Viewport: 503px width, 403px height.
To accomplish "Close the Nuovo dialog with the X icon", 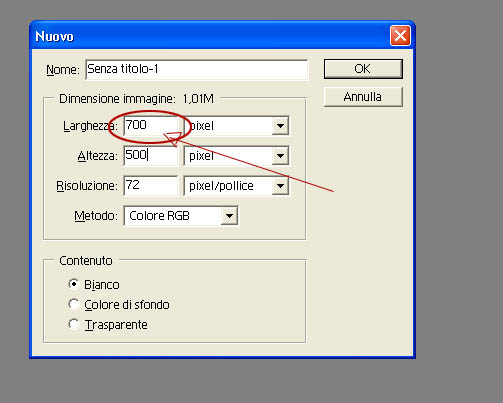I will (400, 35).
